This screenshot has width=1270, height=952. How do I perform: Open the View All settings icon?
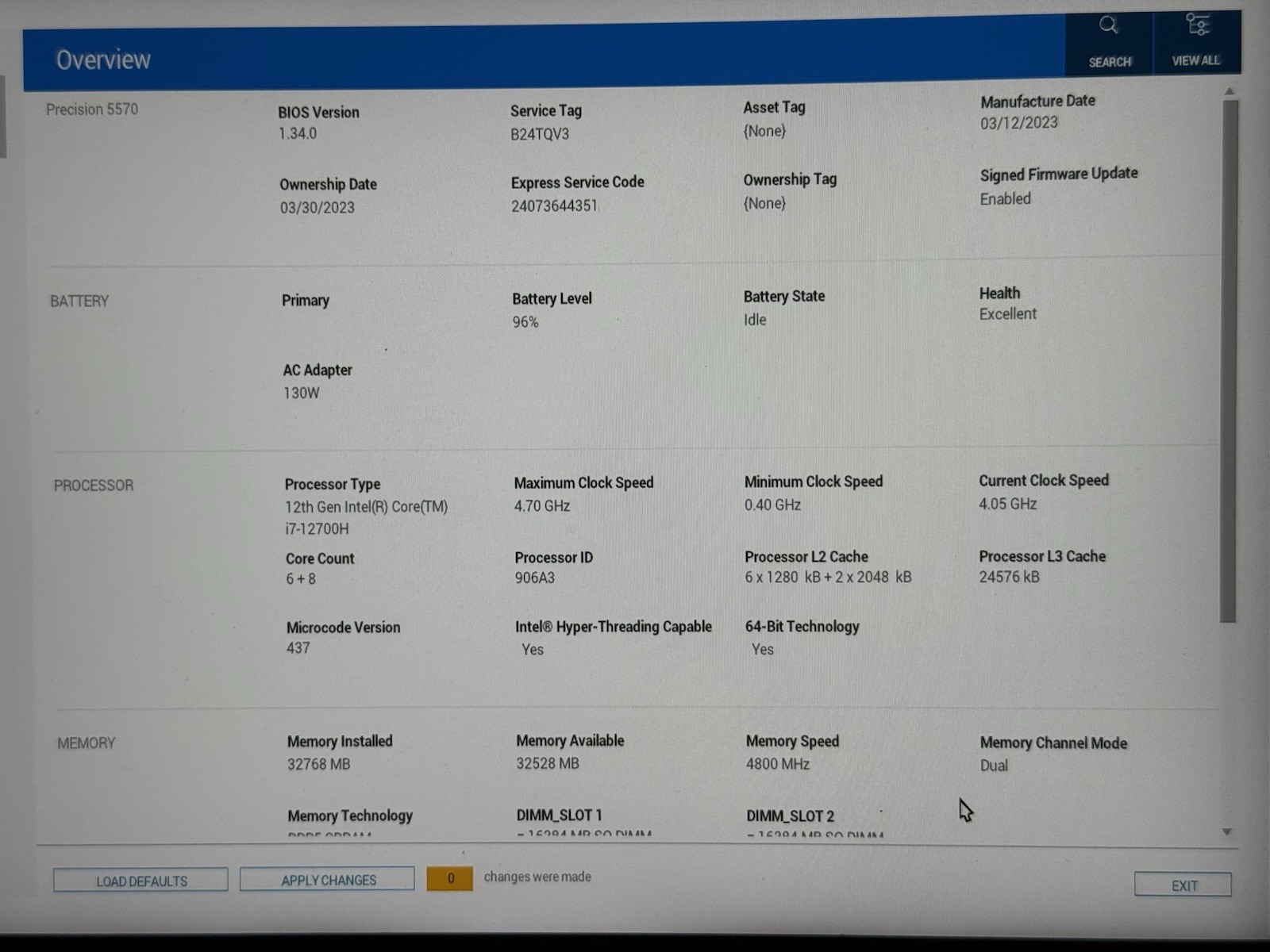[x=1197, y=25]
